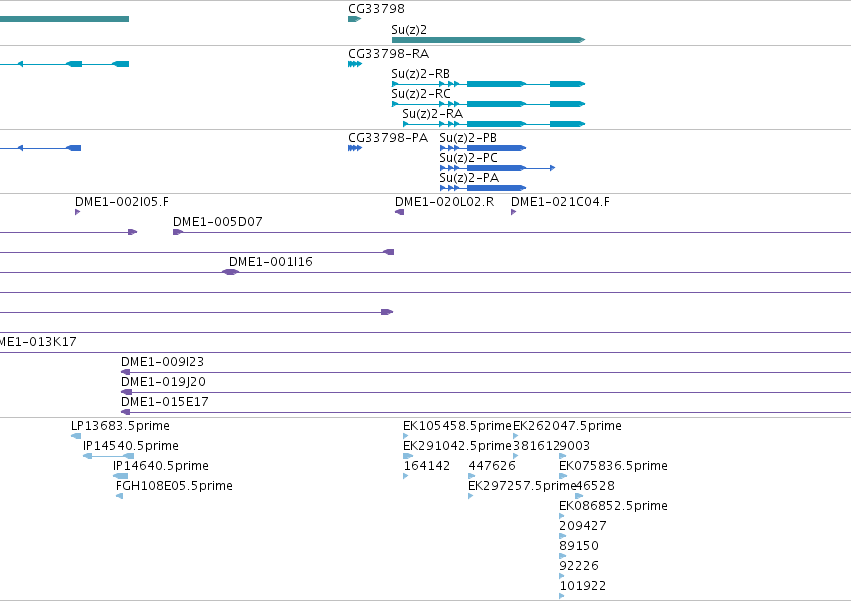Click the DME1-002I05.F arrow marker
This screenshot has height=601, width=851.
pos(78,212)
